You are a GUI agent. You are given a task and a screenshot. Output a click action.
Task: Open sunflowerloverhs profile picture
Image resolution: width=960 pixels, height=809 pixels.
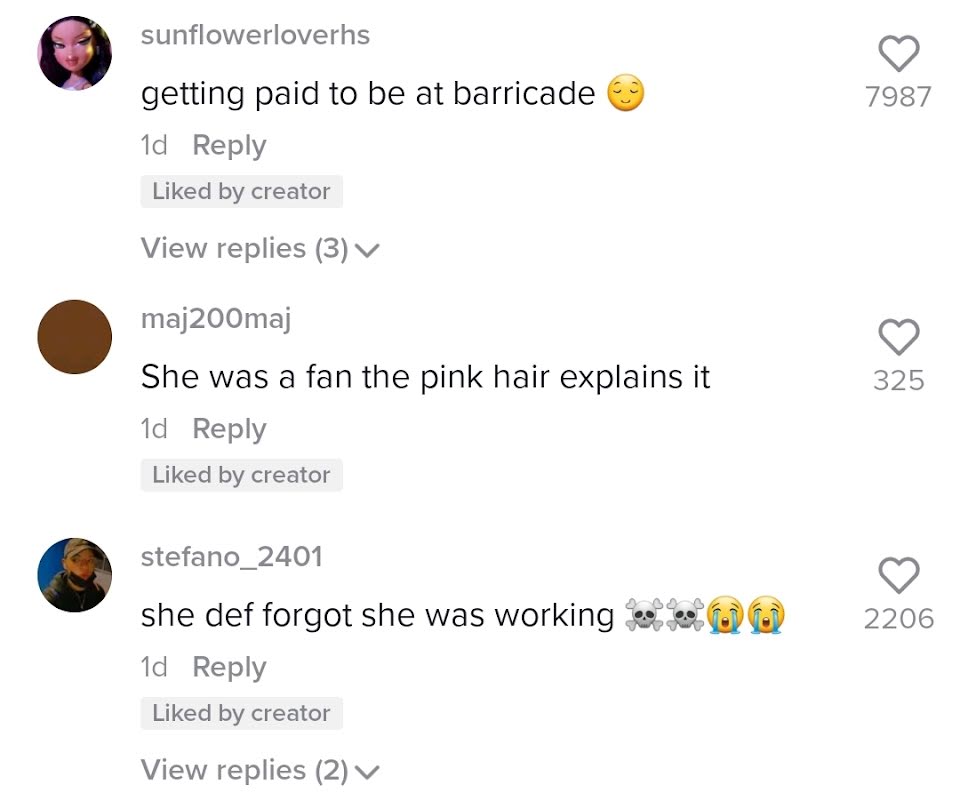[x=75, y=53]
